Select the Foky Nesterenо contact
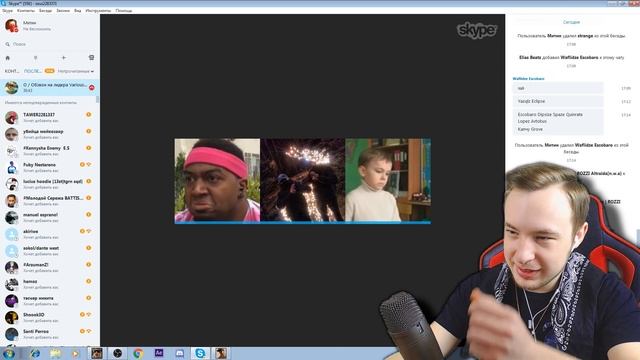640x360 pixels. click(x=49, y=168)
